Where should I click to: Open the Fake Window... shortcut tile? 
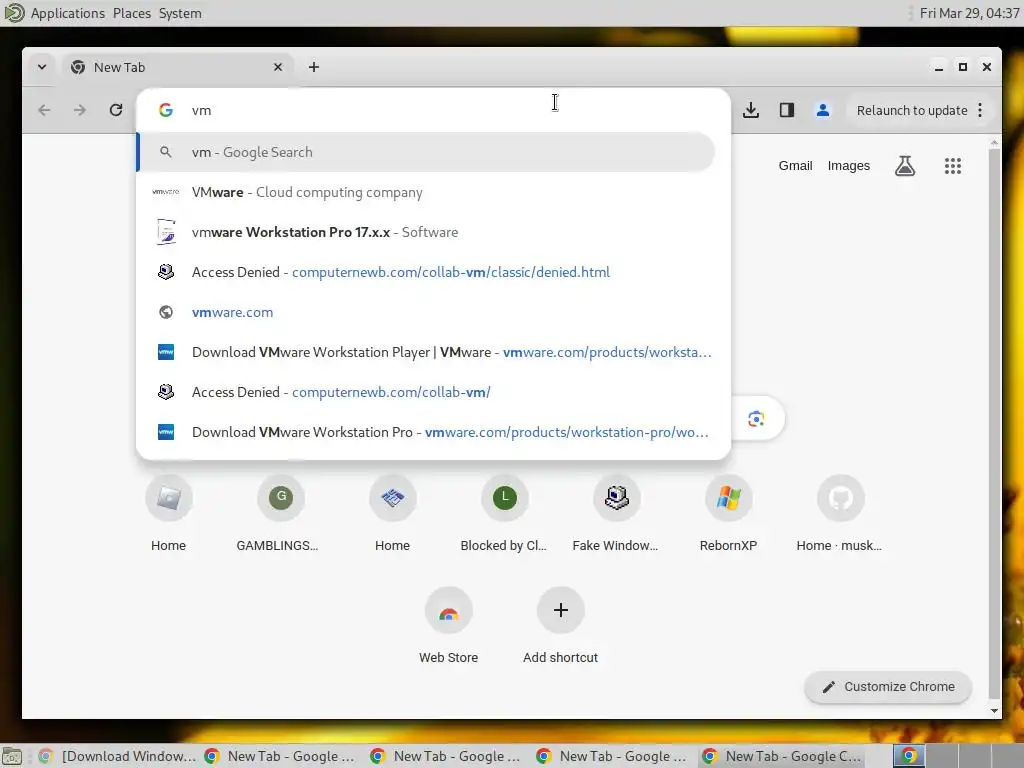pos(616,513)
